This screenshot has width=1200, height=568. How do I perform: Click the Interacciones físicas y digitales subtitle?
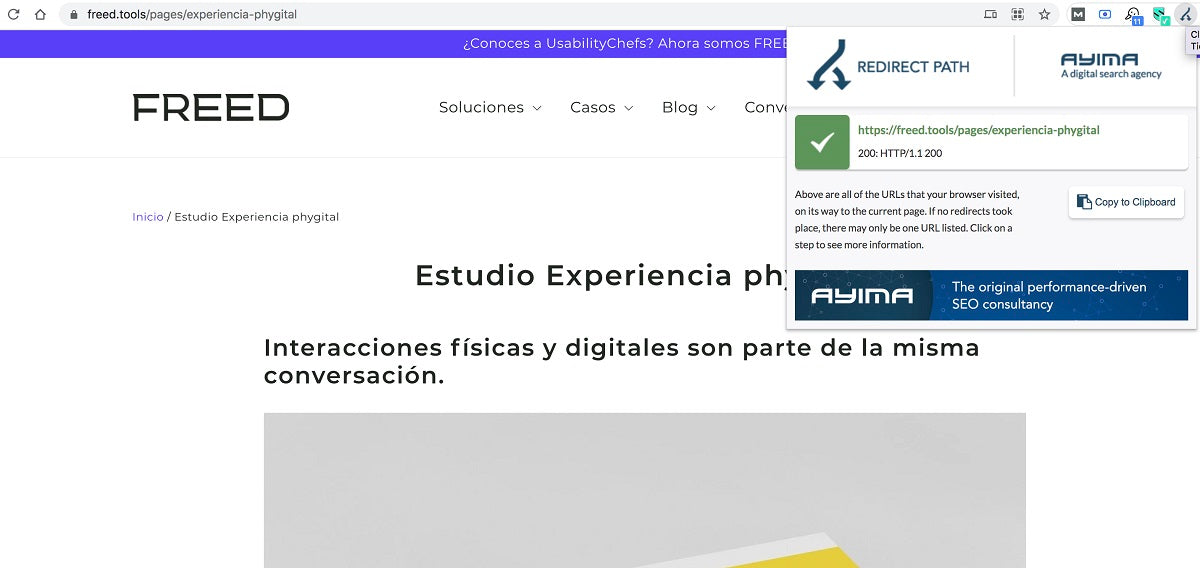coord(621,362)
